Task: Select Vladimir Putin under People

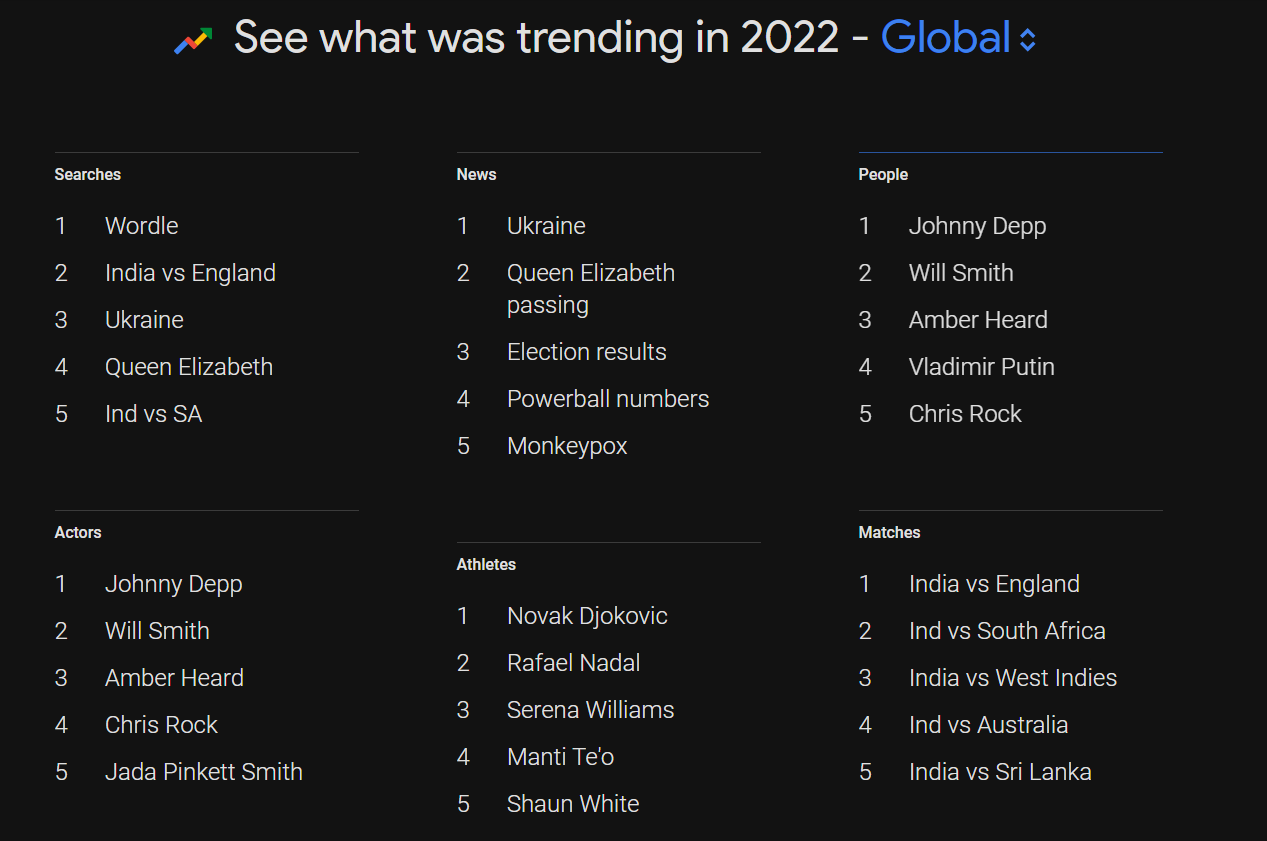Action: point(981,367)
